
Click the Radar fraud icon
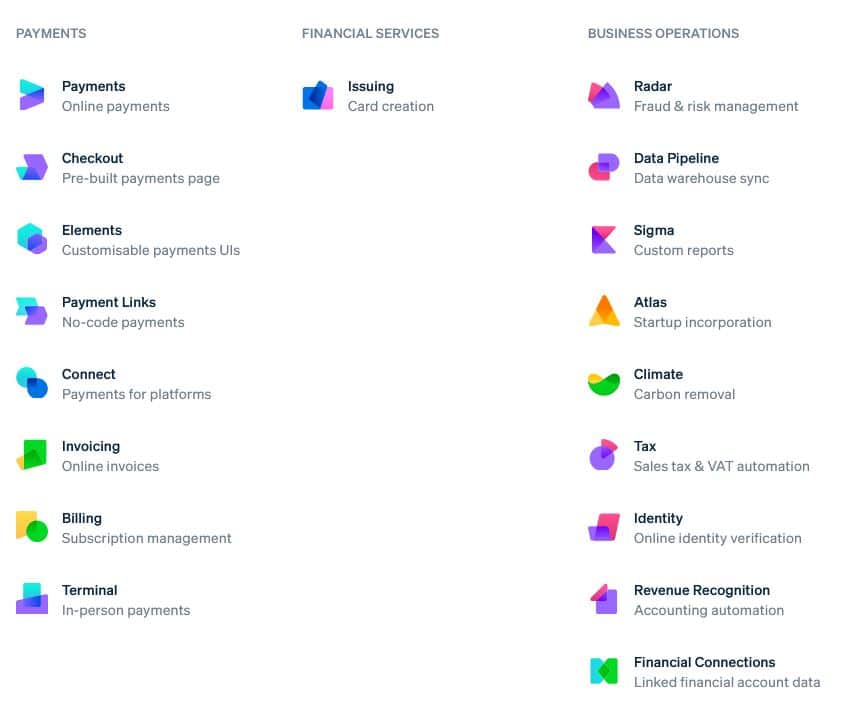coord(603,95)
